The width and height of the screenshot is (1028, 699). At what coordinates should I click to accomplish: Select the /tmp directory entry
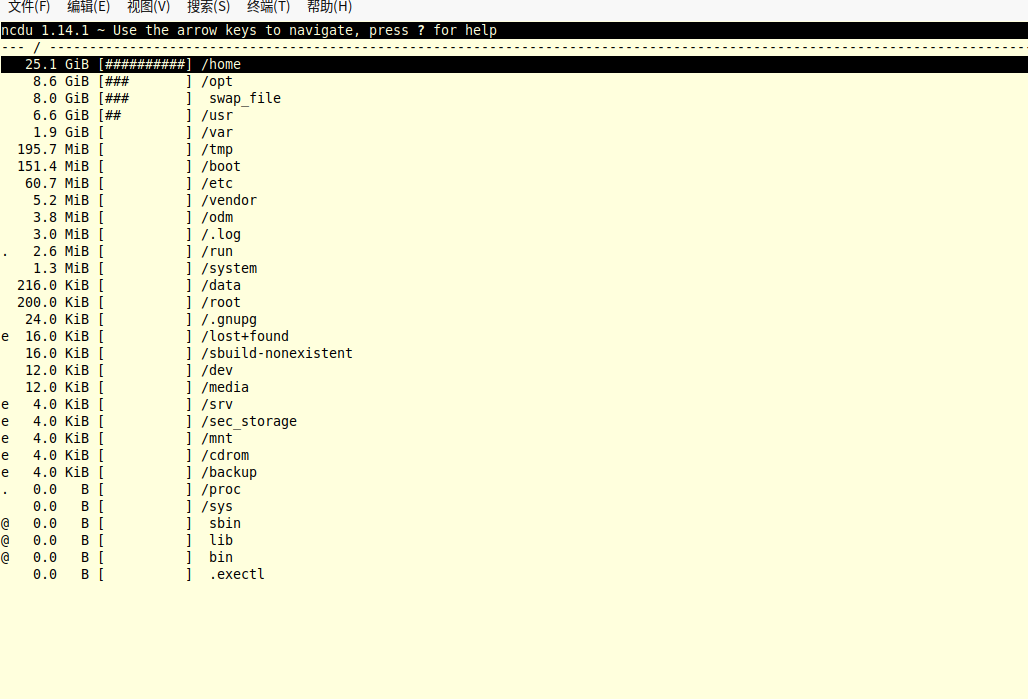point(216,148)
